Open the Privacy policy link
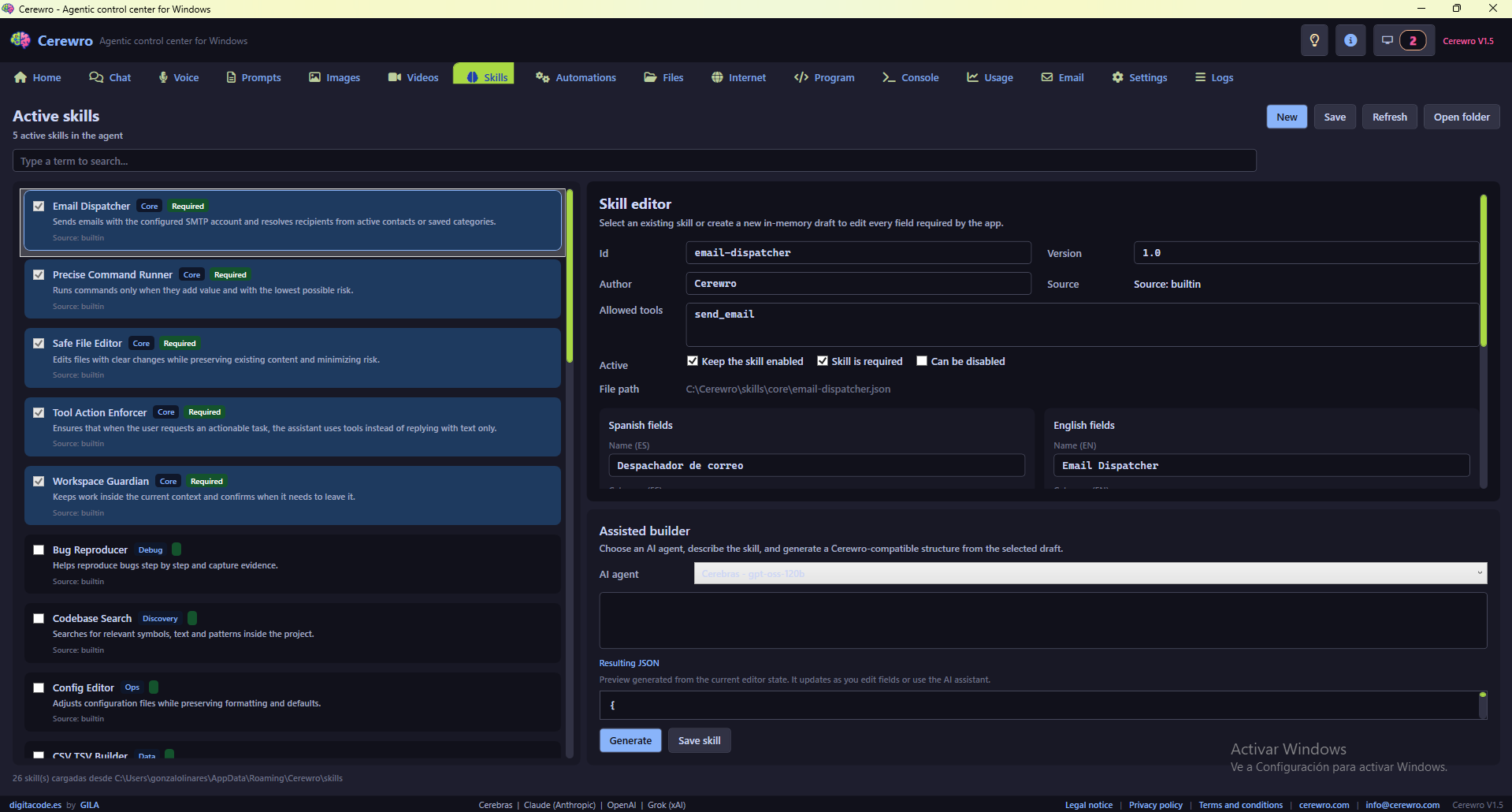 (x=1156, y=805)
